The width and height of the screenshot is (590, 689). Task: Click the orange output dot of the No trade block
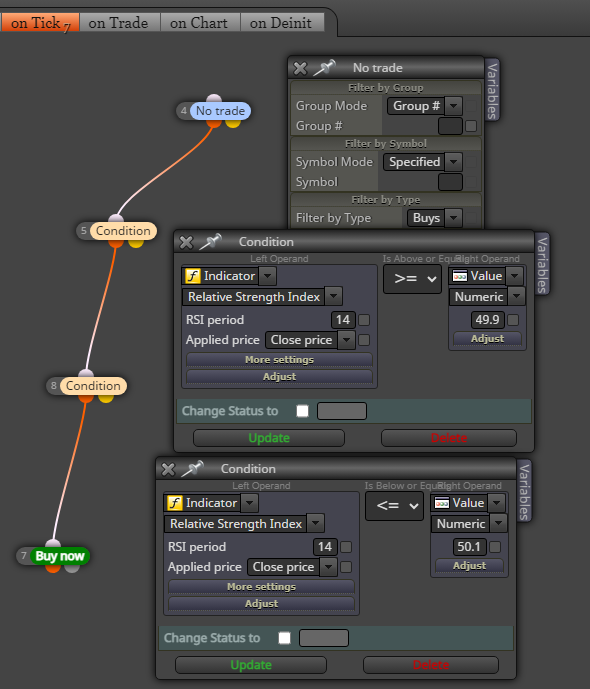(x=214, y=123)
